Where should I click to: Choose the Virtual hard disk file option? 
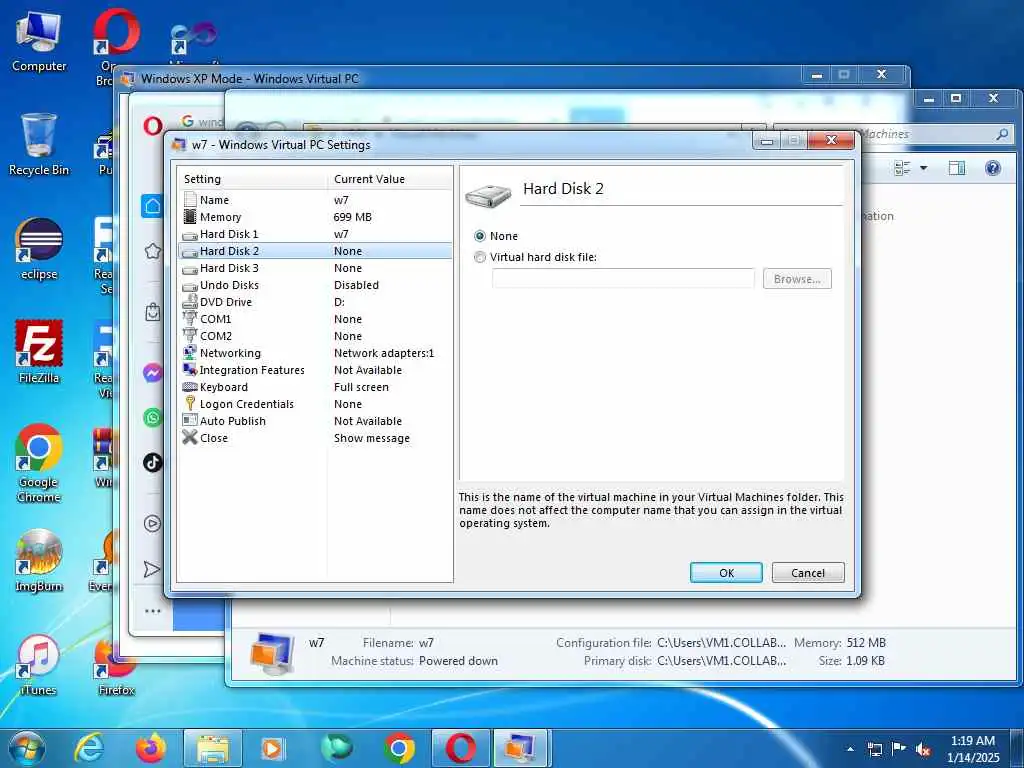click(x=480, y=257)
